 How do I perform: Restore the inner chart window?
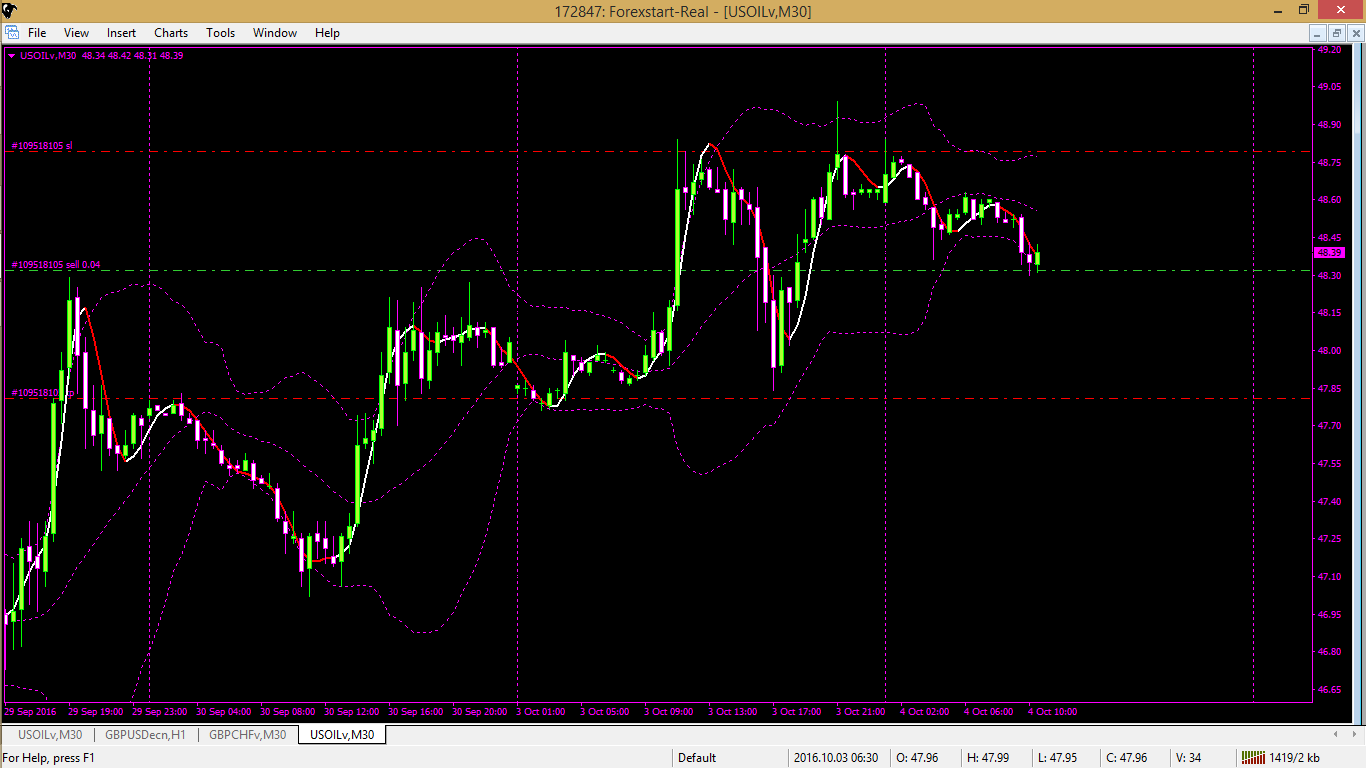tap(1336, 33)
